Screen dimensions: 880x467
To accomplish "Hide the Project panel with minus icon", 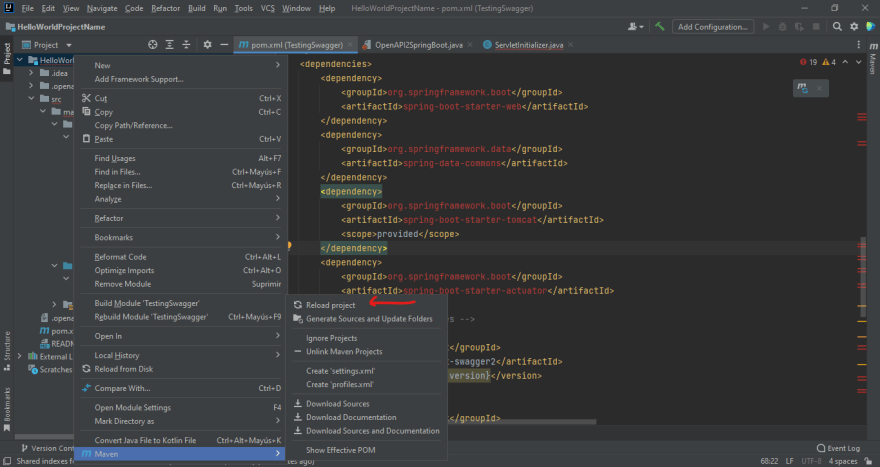I will pos(224,45).
